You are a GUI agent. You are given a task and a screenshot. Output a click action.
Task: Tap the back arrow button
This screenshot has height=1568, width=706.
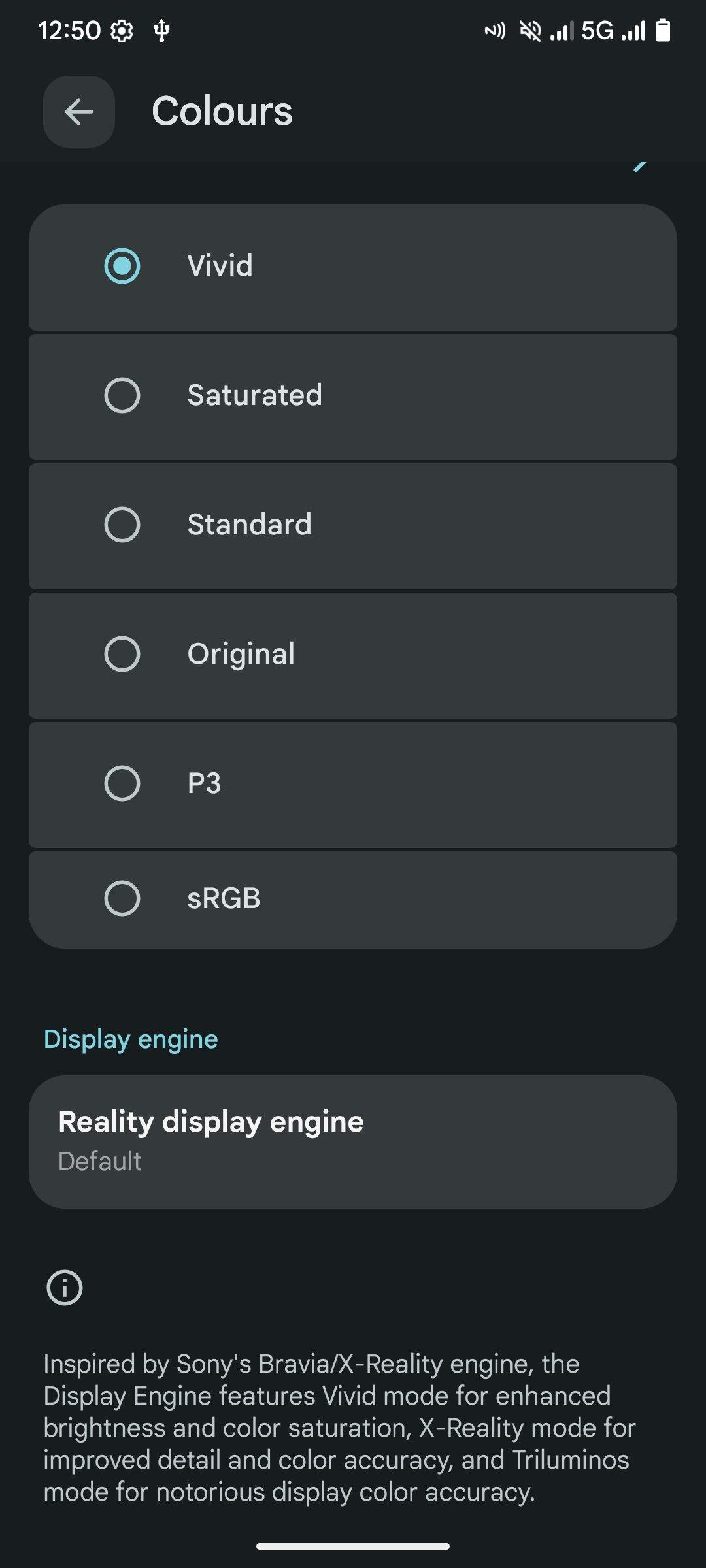click(x=79, y=112)
